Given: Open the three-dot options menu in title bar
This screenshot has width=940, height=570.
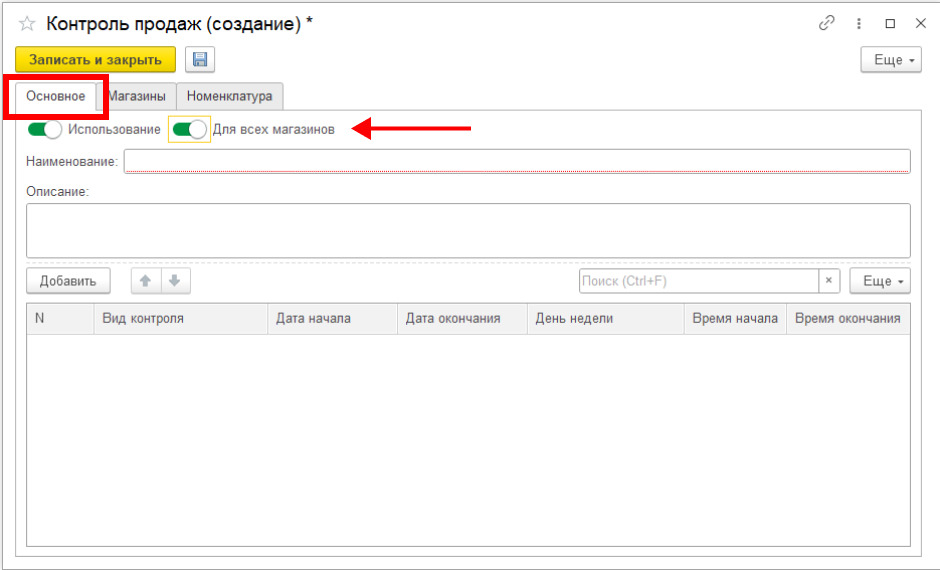Looking at the screenshot, I should [x=858, y=23].
